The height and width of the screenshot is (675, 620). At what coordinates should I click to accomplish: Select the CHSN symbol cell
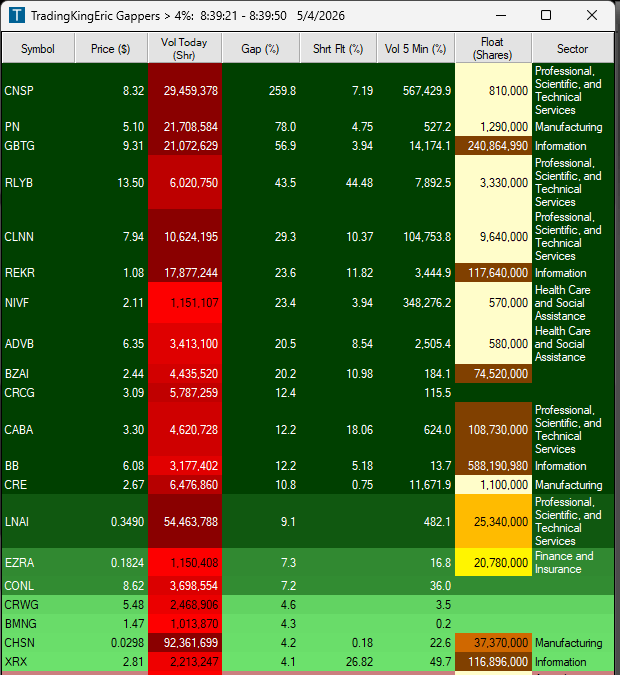point(38,642)
